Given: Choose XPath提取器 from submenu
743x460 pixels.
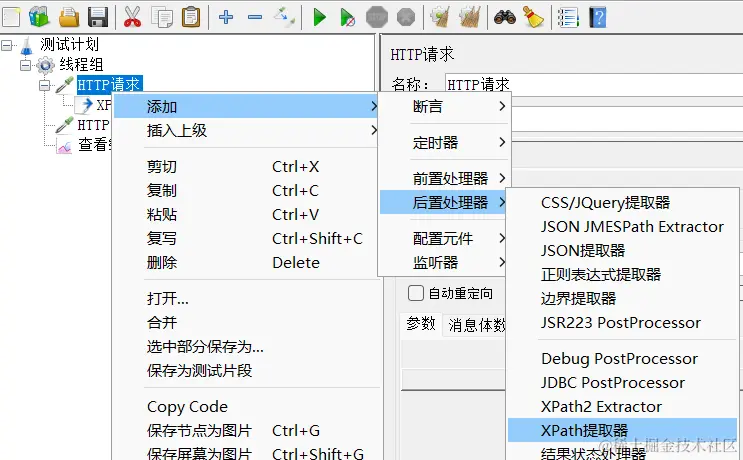Looking at the screenshot, I should tap(622, 430).
